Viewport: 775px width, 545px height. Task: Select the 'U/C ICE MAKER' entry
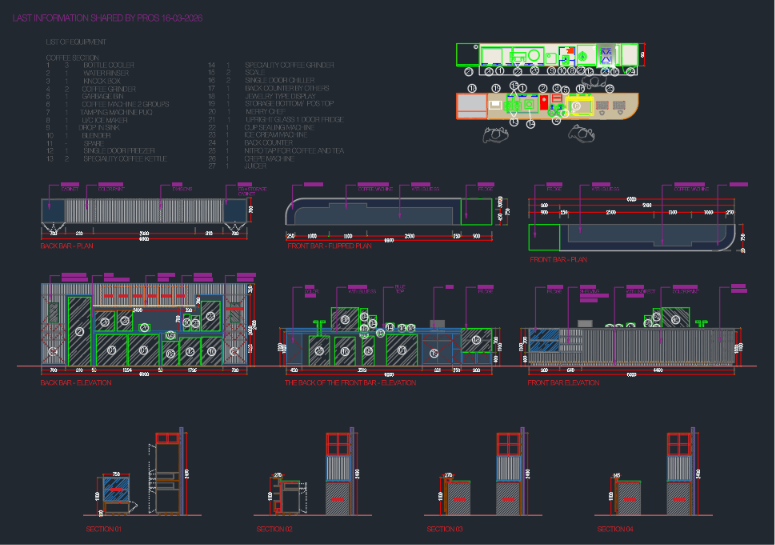86,120
